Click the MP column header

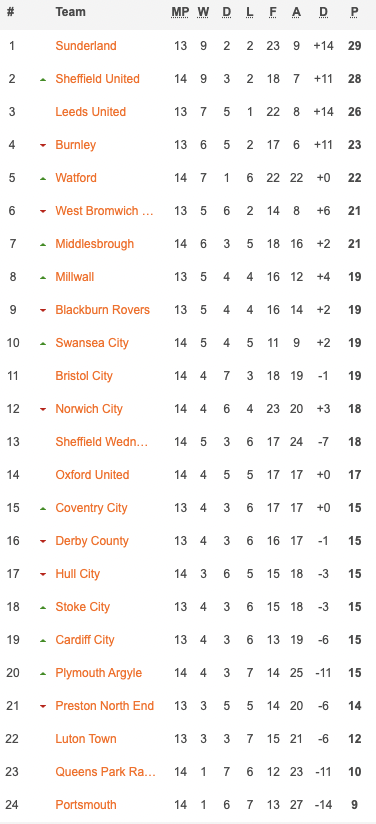tap(180, 12)
